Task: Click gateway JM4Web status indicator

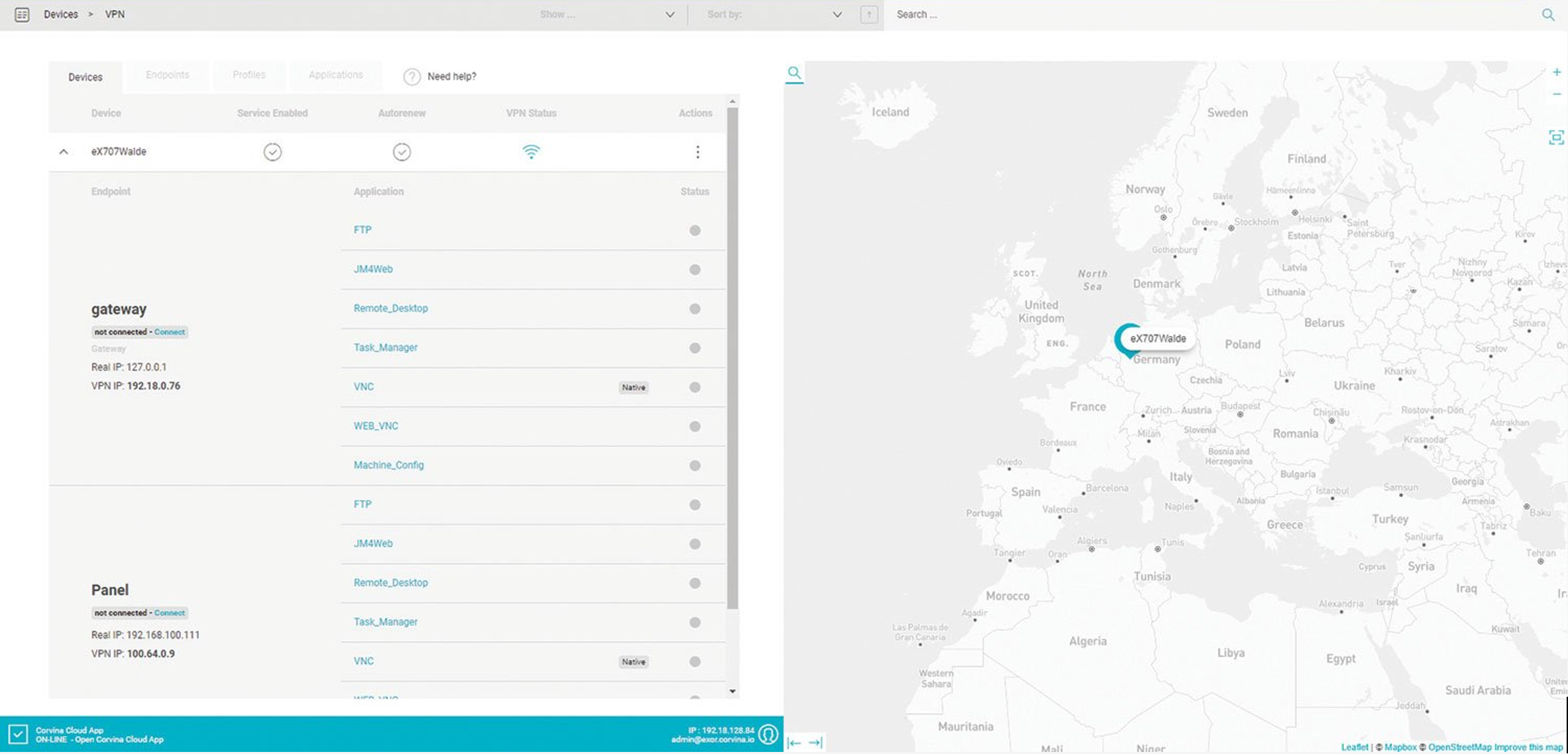Action: 694,269
